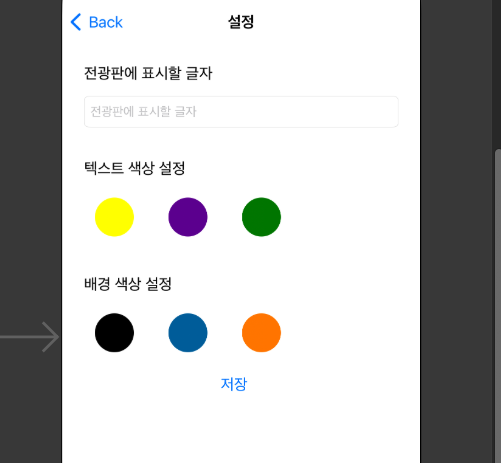The width and height of the screenshot is (501, 463).
Task: Choose the blue background color circle
Action: (188, 333)
